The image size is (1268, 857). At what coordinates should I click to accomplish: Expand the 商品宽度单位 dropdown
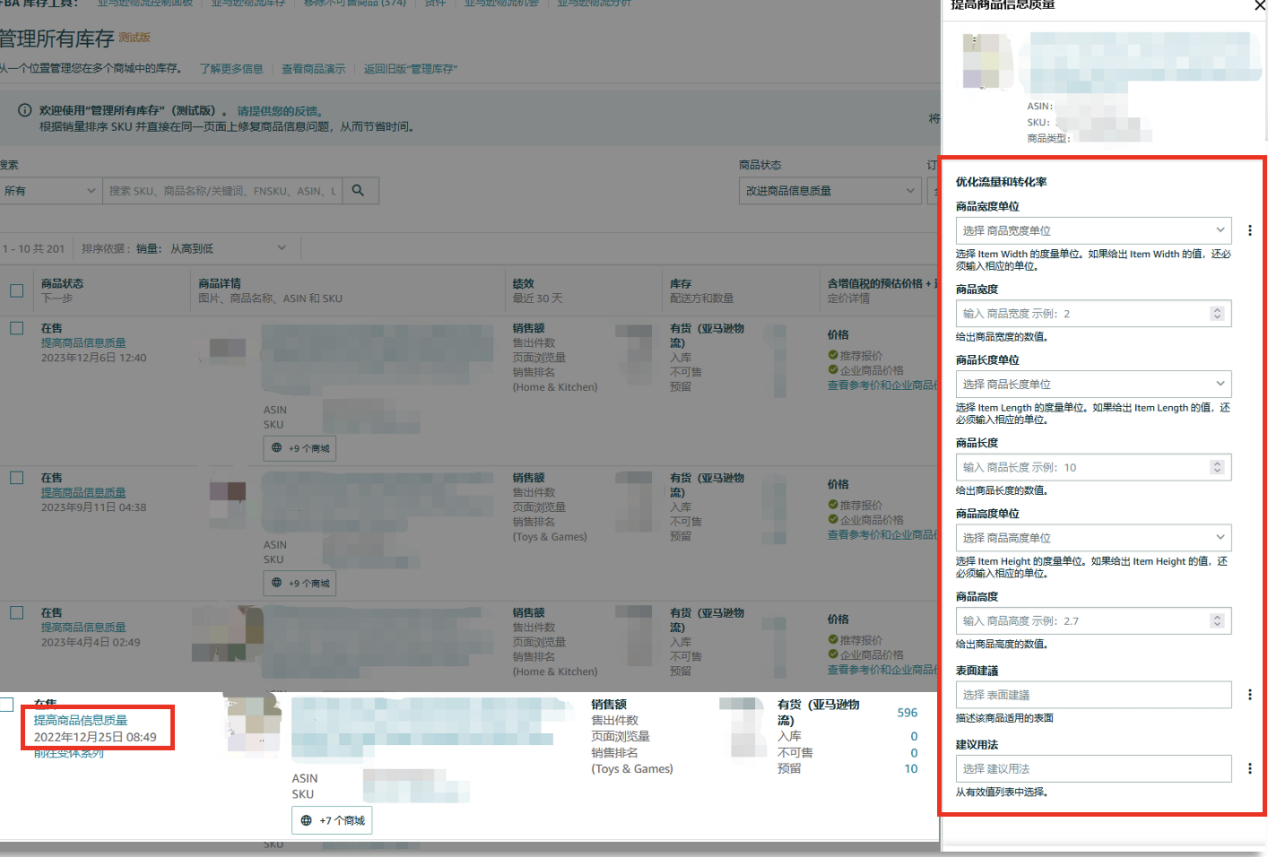(1093, 231)
